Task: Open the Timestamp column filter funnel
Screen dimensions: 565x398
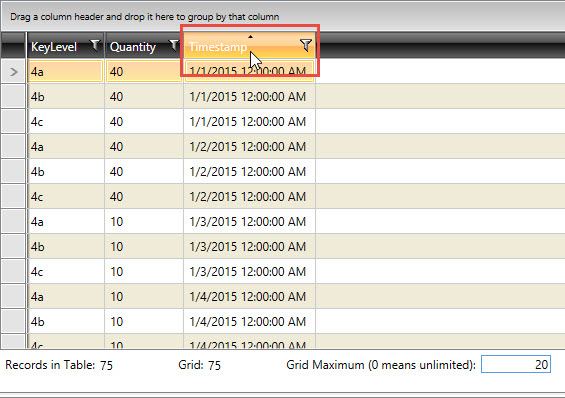Action: click(306, 45)
